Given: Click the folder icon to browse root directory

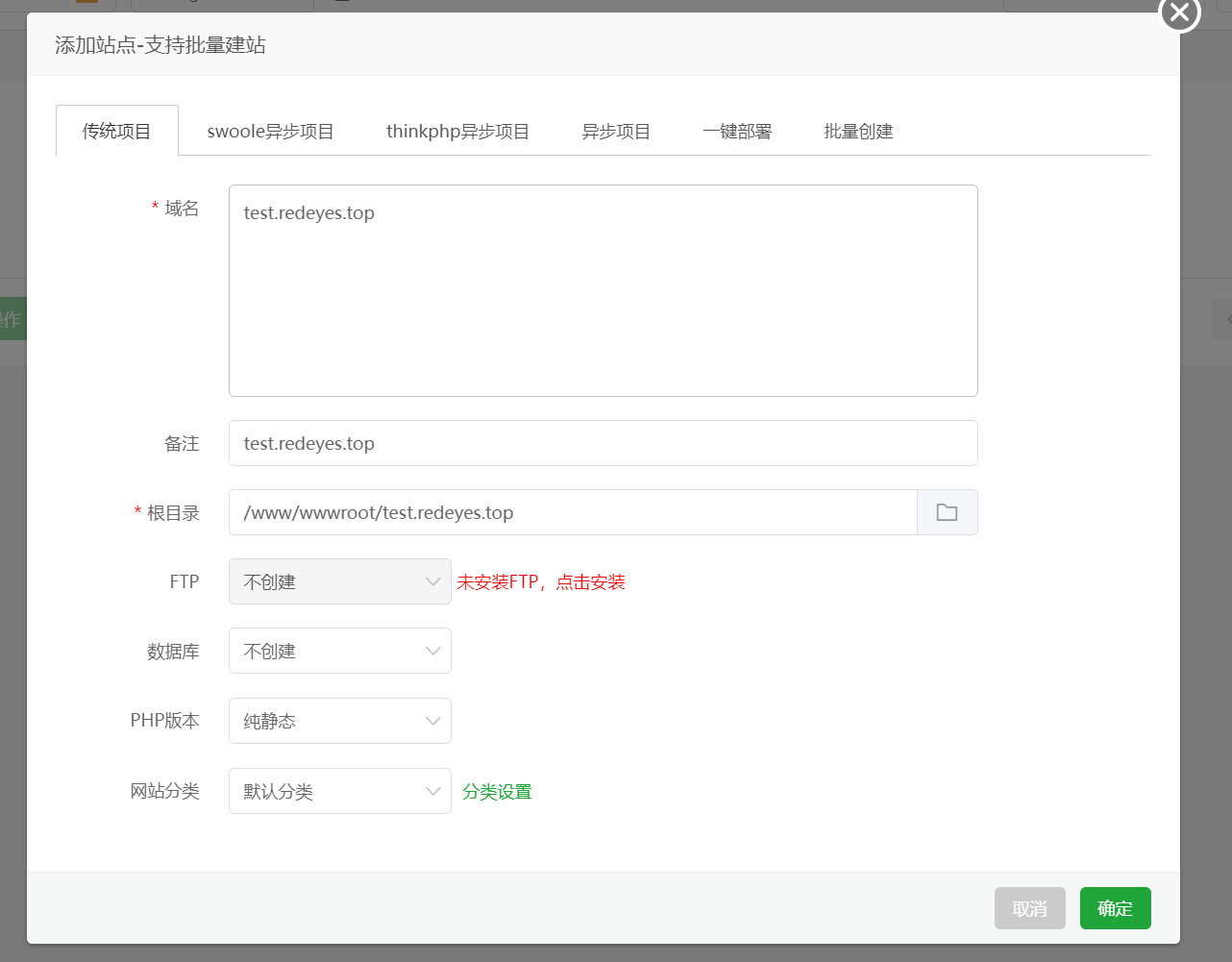Looking at the screenshot, I should pyautogui.click(x=947, y=512).
